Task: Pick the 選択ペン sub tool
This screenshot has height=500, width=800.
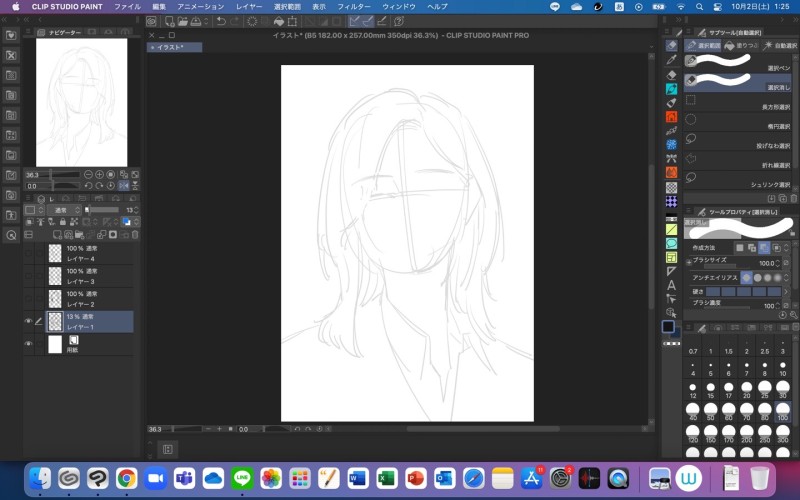Action: (x=740, y=62)
